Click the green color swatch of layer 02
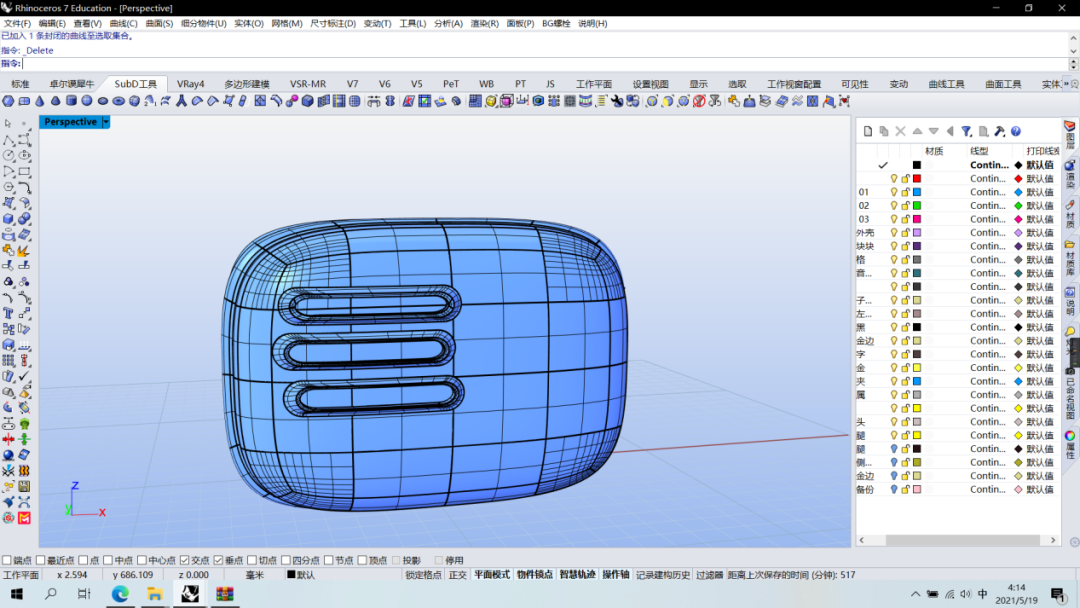1080x608 pixels. (916, 205)
